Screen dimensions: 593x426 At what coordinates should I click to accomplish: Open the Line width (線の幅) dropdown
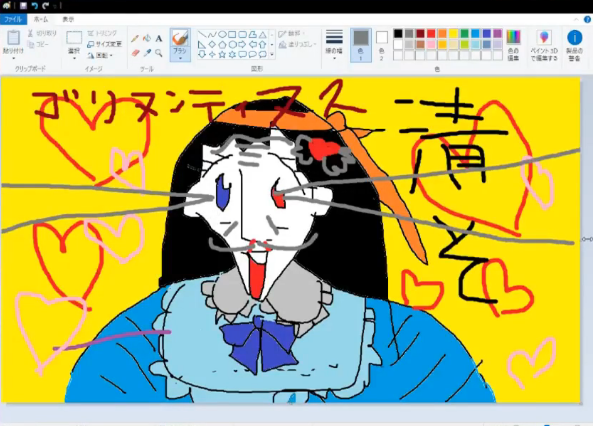point(334,45)
